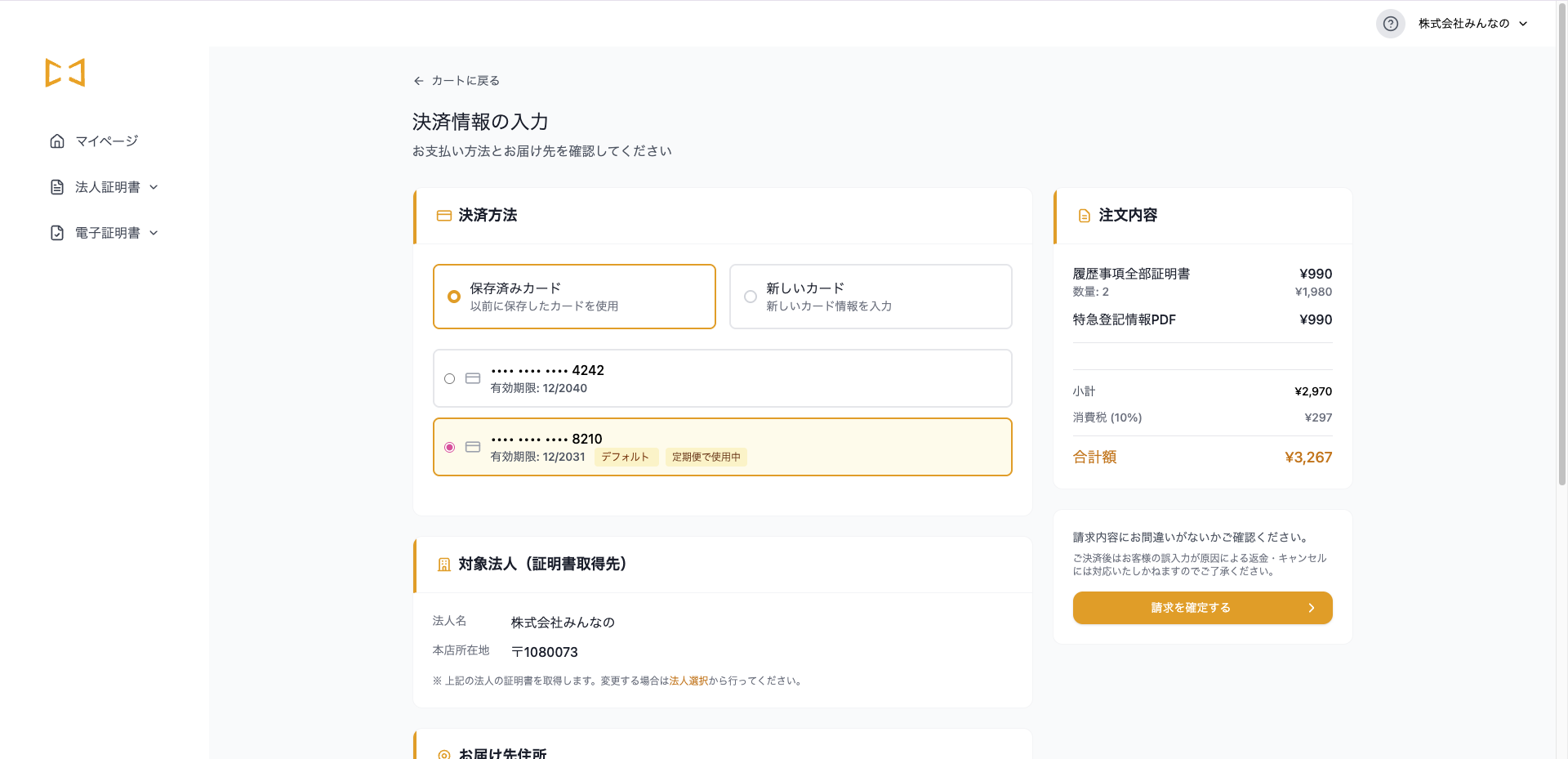Viewport: 1568px width, 759px height.
Task: Click the home icon beside マイページ
Action: (57, 141)
